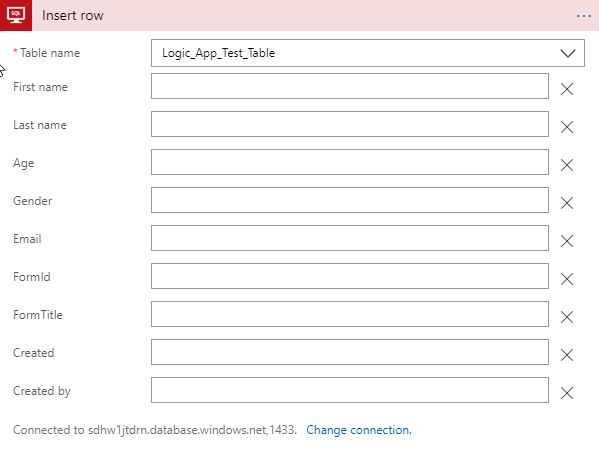Click into the Gender input box
Screen dimensions: 599x453
pos(350,200)
